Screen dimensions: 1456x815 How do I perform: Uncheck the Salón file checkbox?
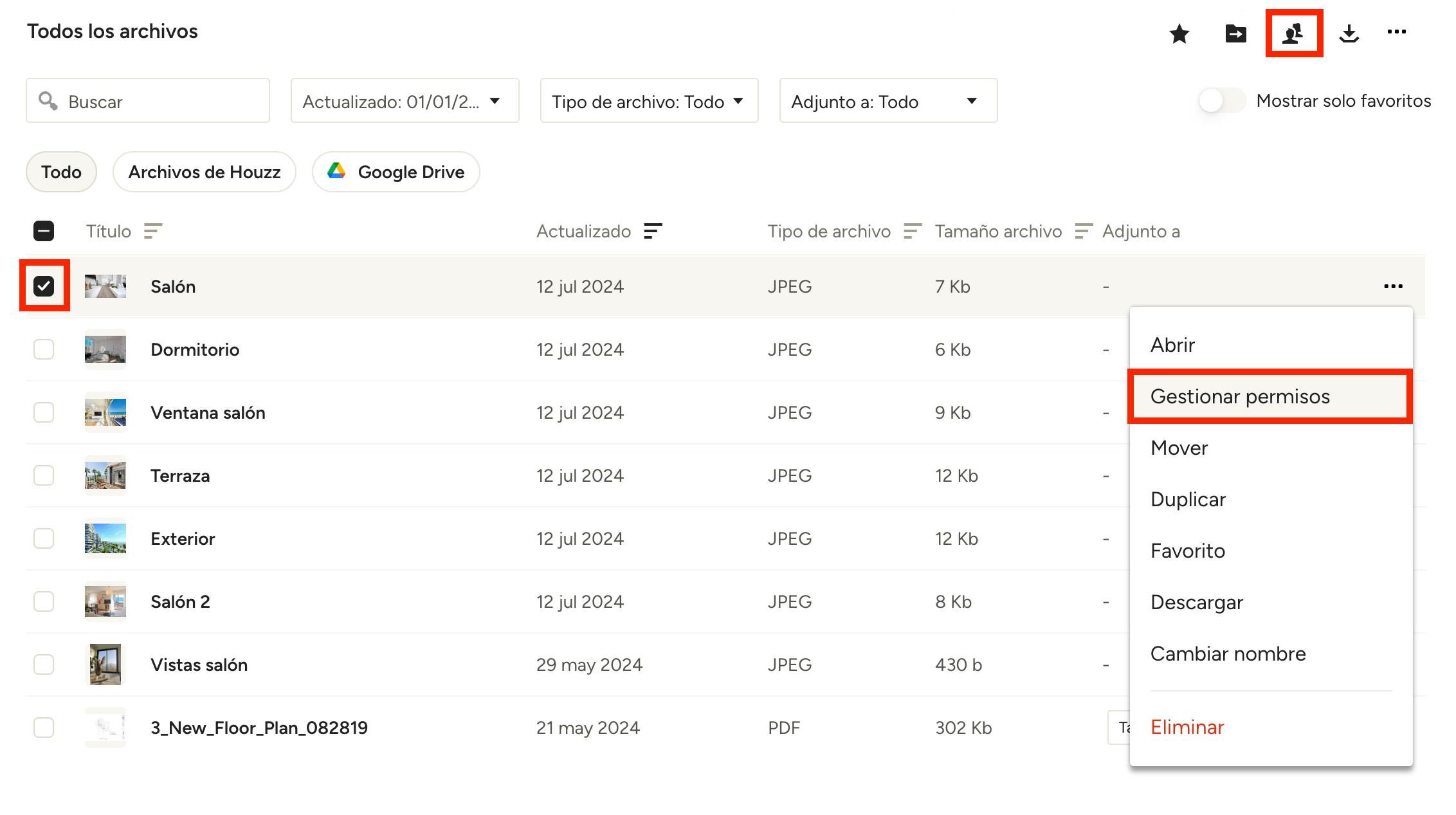[44, 286]
